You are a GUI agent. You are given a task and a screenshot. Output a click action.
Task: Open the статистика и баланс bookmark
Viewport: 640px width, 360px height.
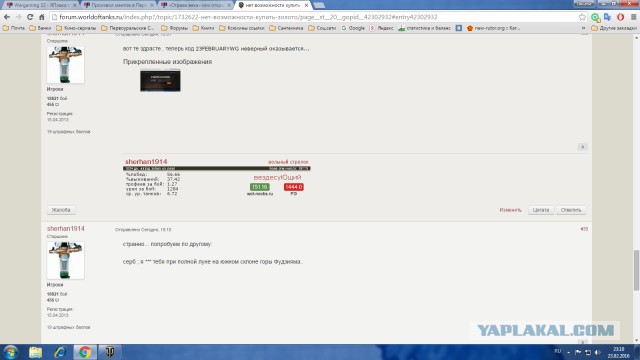coord(424,28)
